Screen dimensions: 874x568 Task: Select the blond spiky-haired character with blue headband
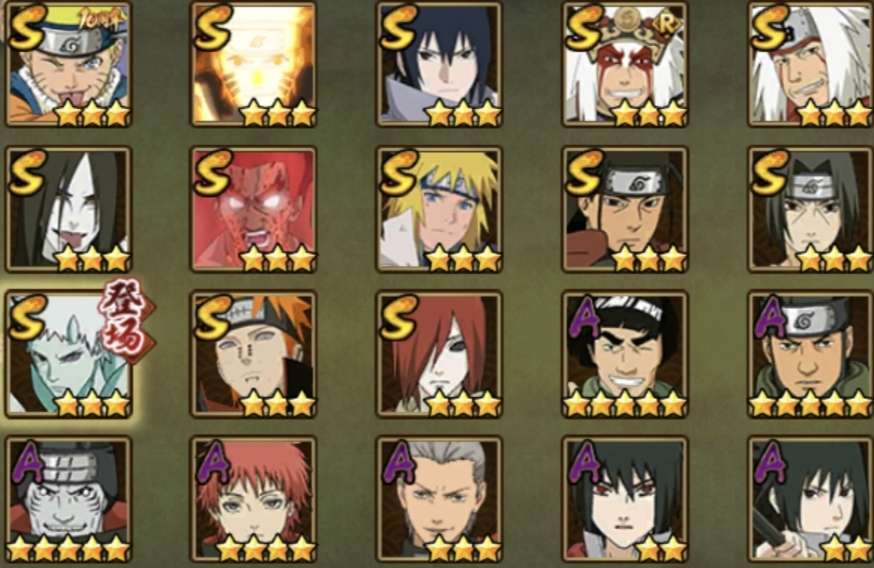pos(439,209)
